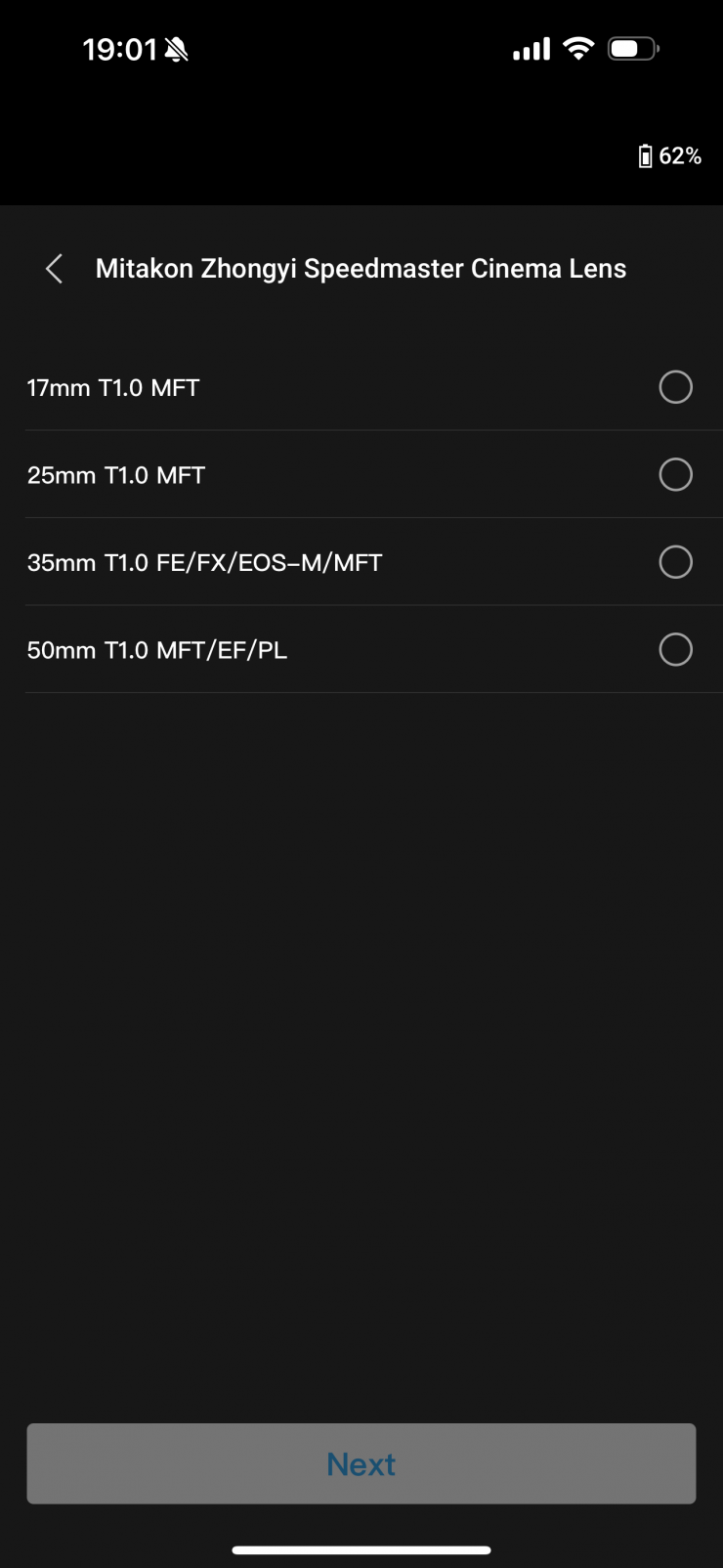Tap the 17mm T1.0 MFT lens label
Image resolution: width=723 pixels, height=1568 pixels.
click(x=113, y=388)
